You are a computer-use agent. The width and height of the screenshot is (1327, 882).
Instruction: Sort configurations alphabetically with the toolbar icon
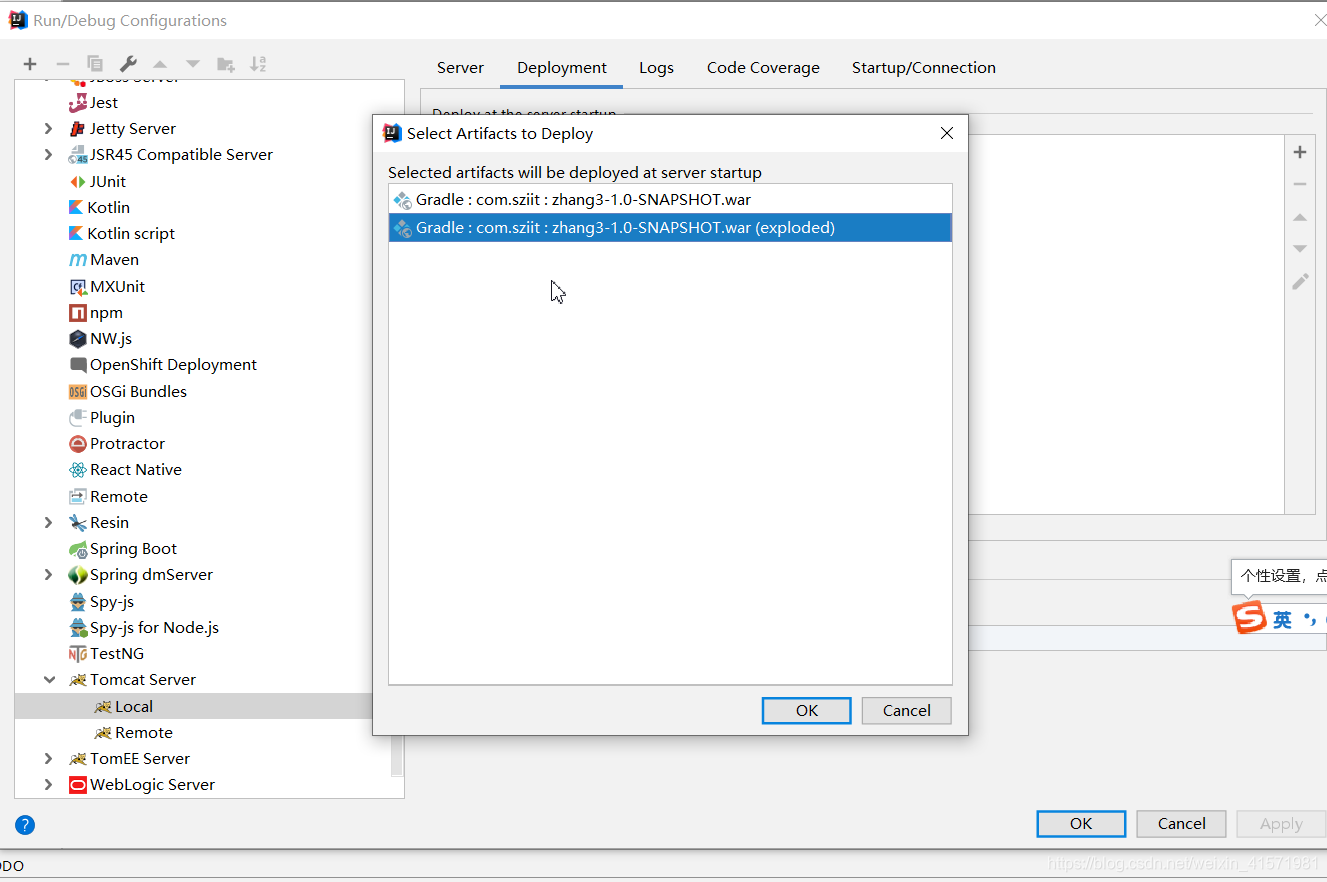click(258, 64)
